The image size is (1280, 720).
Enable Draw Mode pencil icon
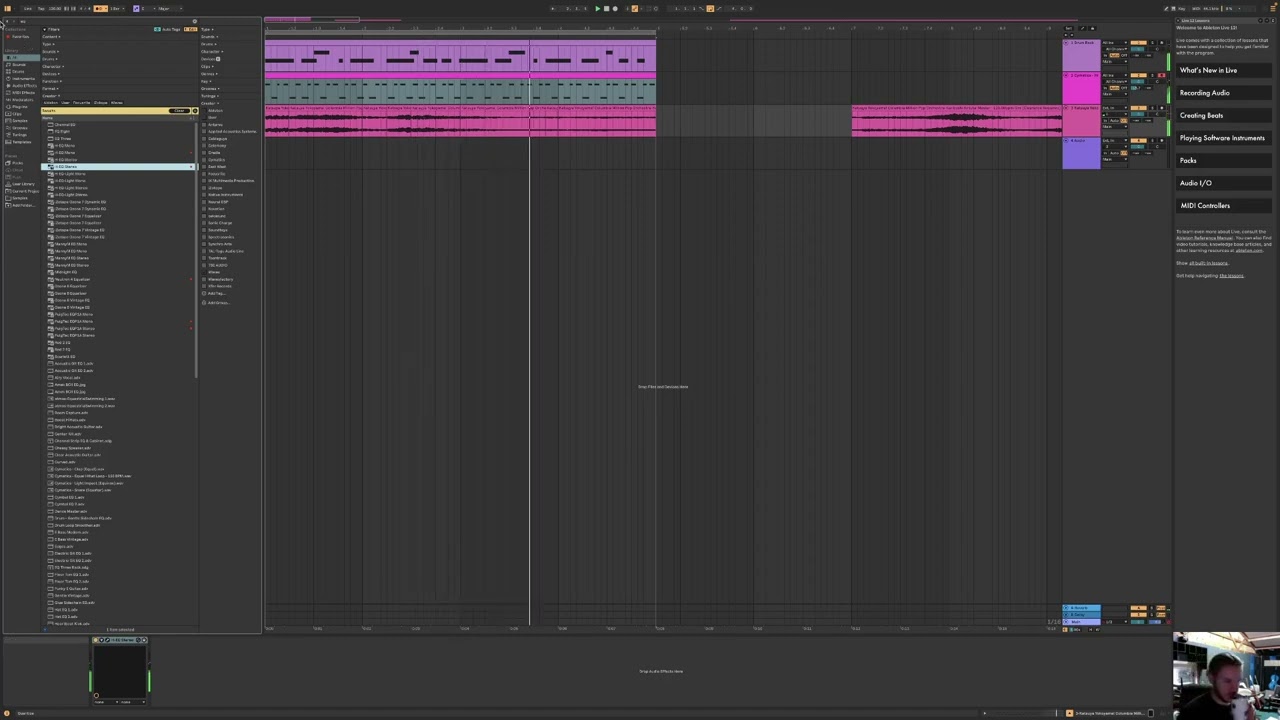click(x=1166, y=9)
